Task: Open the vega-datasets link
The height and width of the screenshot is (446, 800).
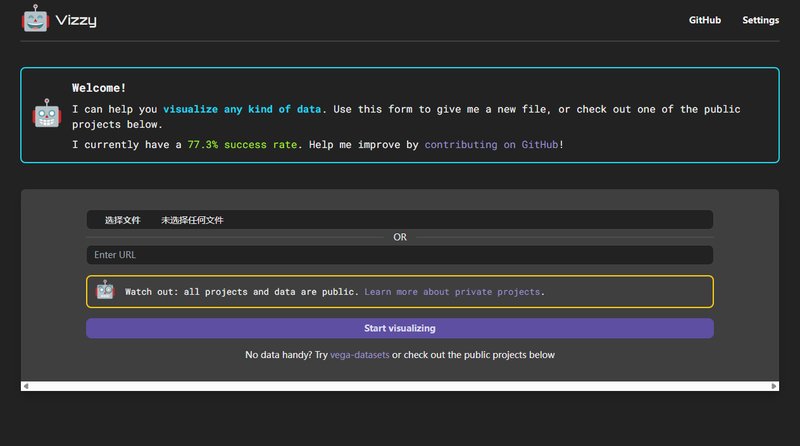Action: pyautogui.click(x=359, y=355)
